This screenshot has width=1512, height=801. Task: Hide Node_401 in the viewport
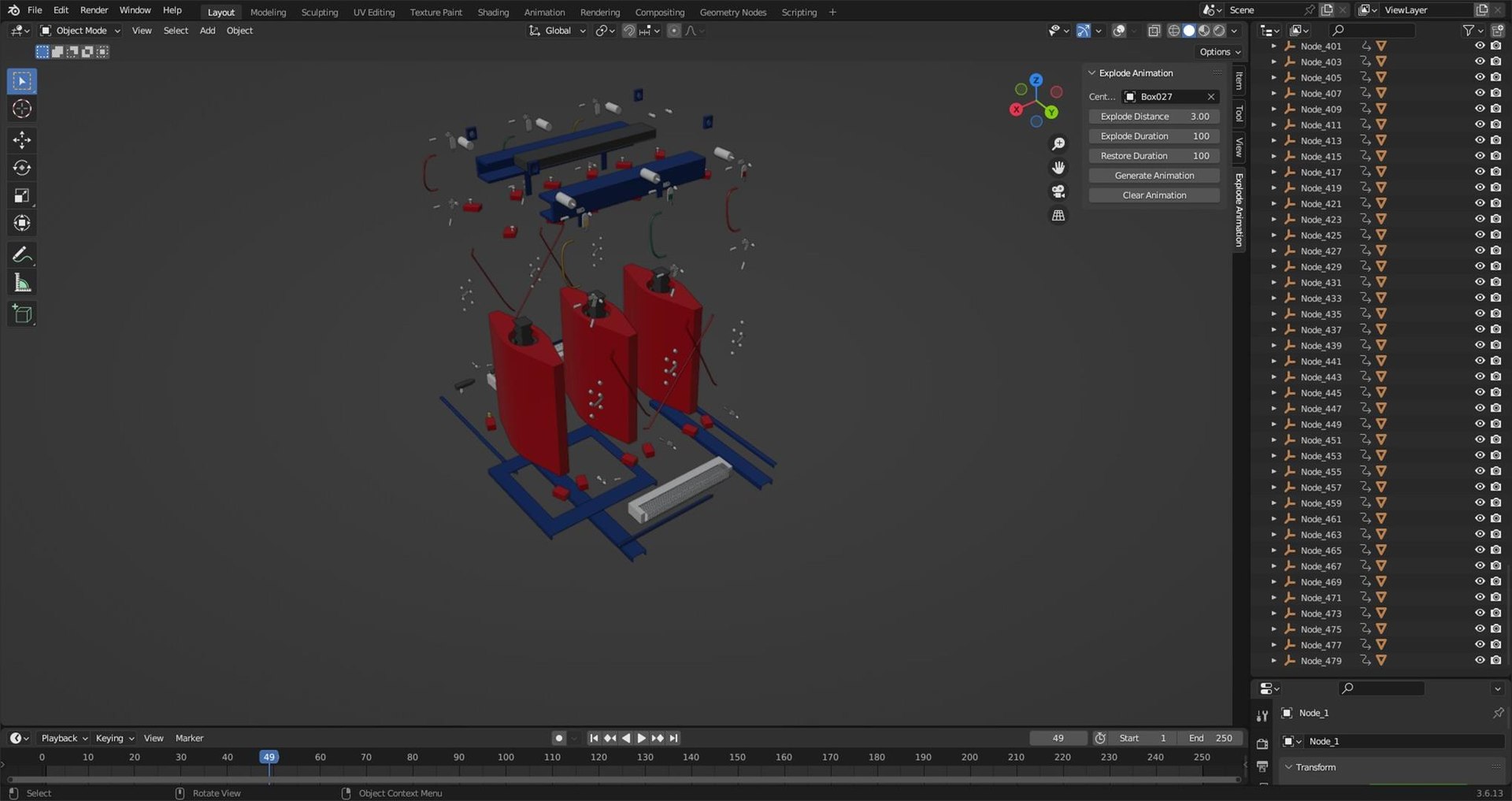point(1480,46)
